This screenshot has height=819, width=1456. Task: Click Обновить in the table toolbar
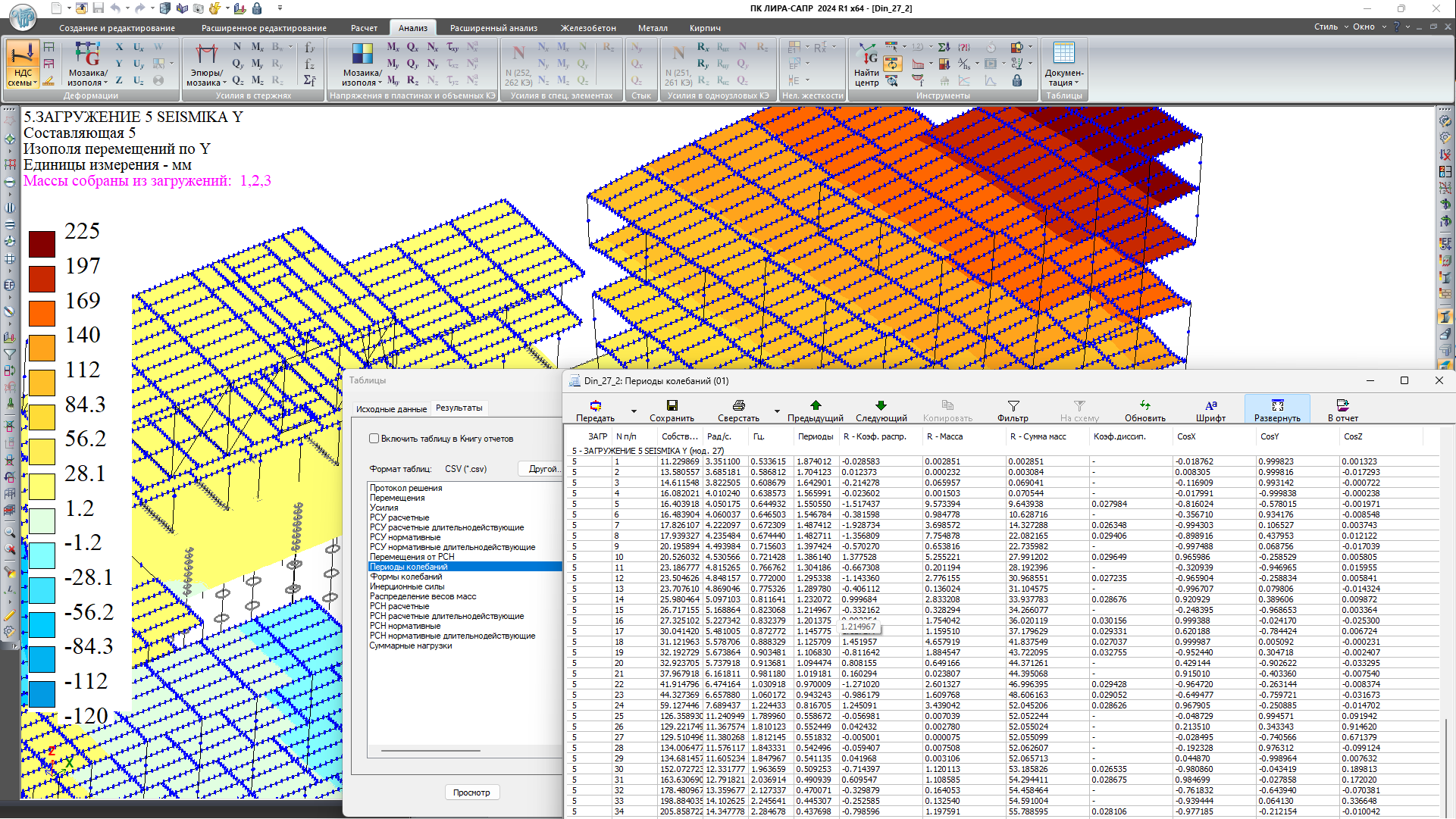click(1144, 410)
